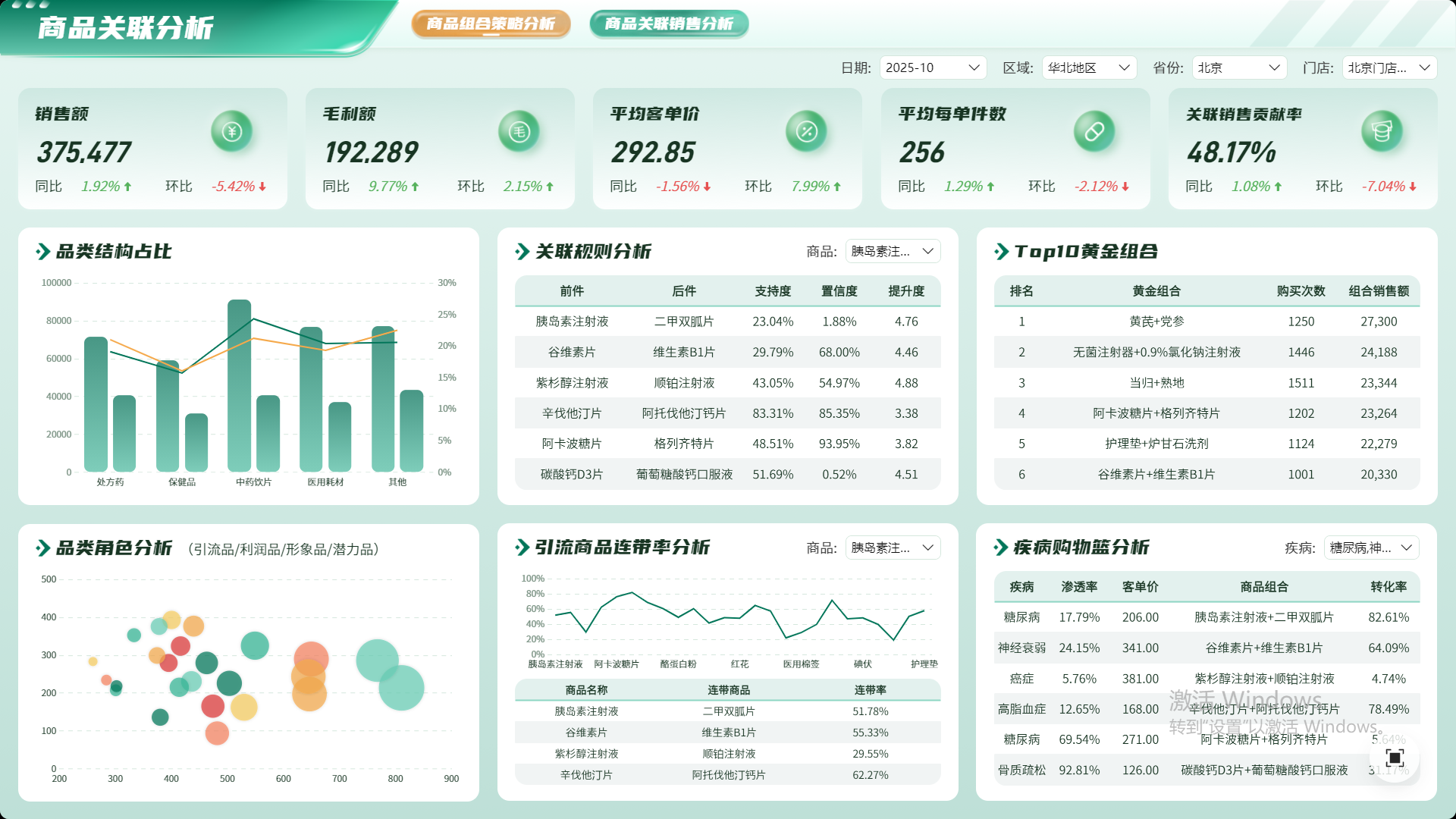This screenshot has width=1456, height=819.
Task: Click the yen sales amount icon
Action: click(231, 132)
